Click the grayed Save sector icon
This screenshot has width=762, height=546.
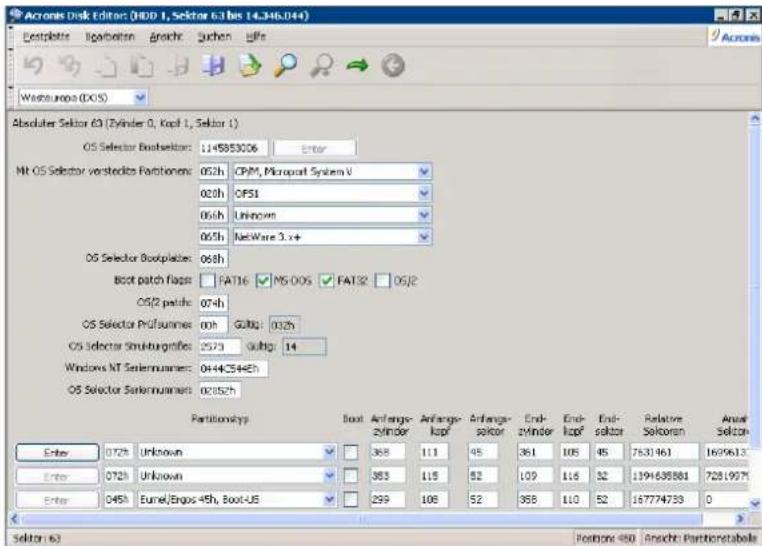tap(178, 66)
